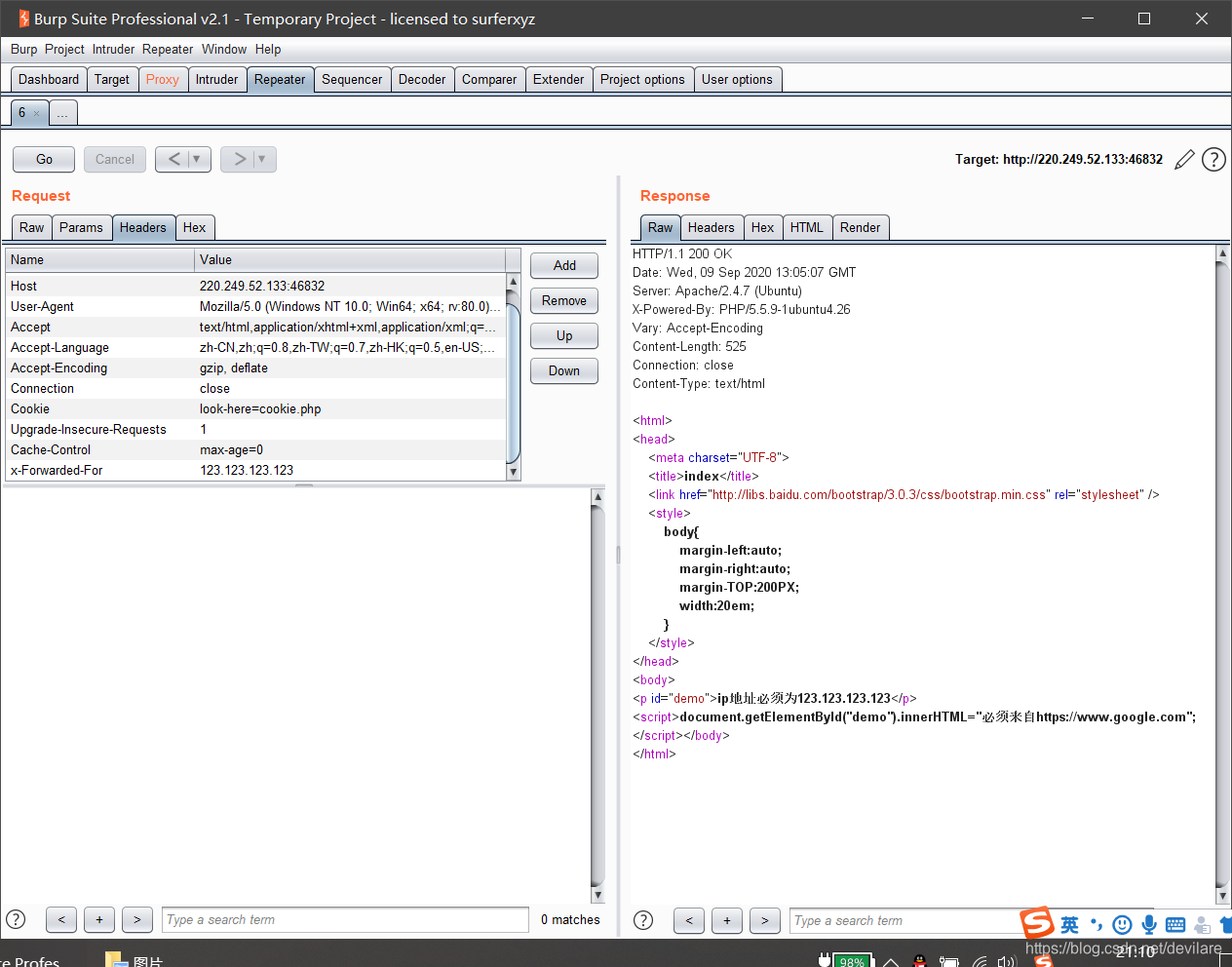Edit target with the pencil icon
1232x967 pixels.
point(1184,160)
